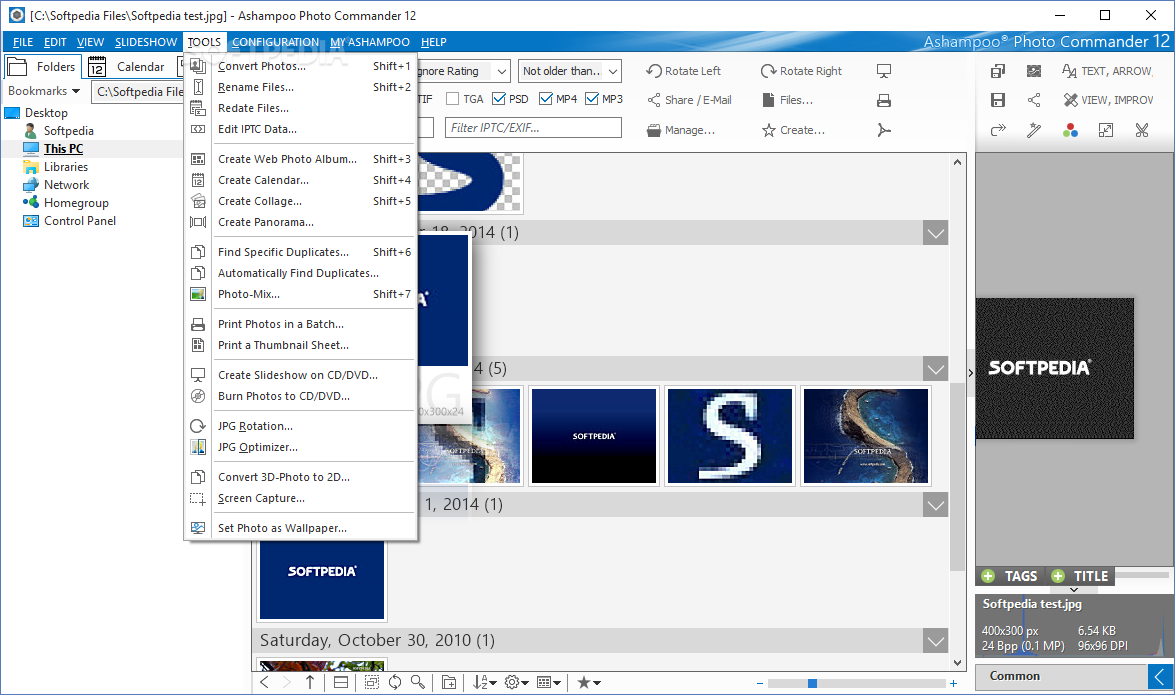Select the scissors cut icon
Viewport: 1175px width, 695px height.
(1142, 130)
